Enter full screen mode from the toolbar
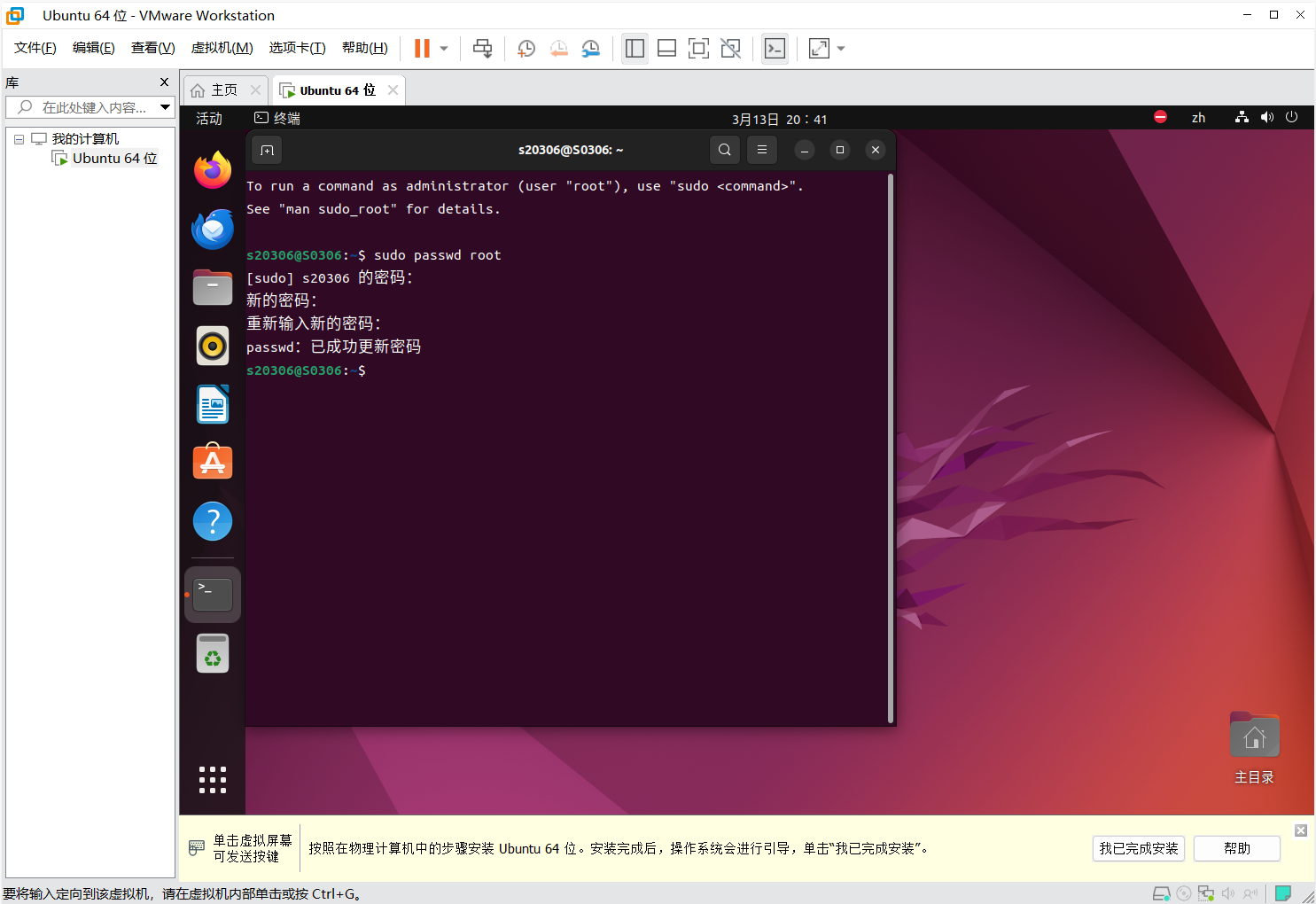Screen dimensions: 1316x904 point(698,49)
